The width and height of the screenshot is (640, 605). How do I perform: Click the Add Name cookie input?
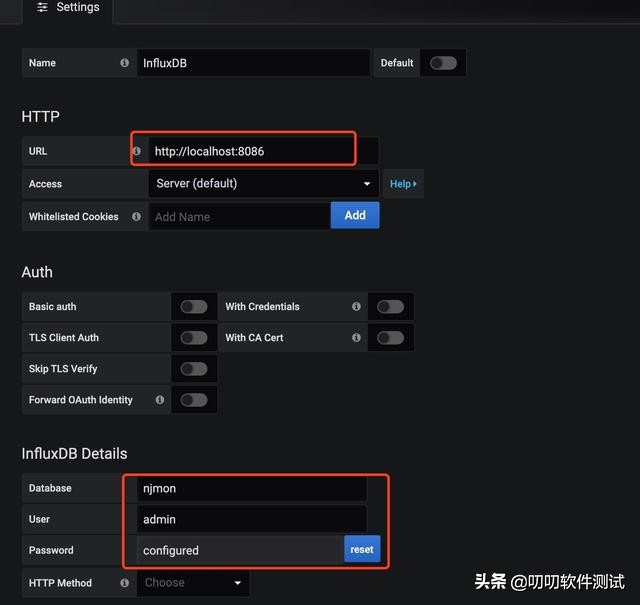(240, 216)
